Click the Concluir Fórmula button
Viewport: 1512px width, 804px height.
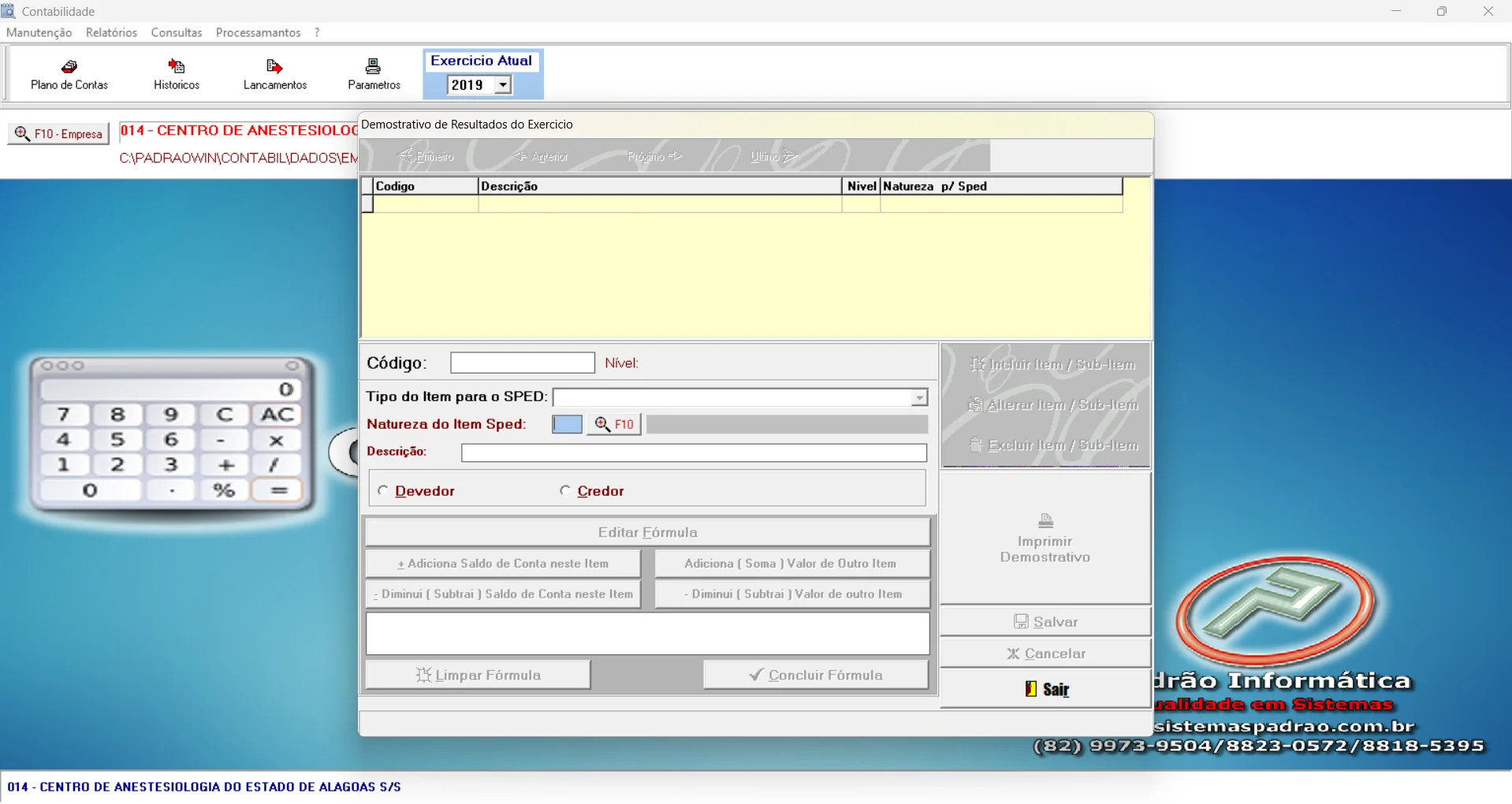tap(816, 676)
